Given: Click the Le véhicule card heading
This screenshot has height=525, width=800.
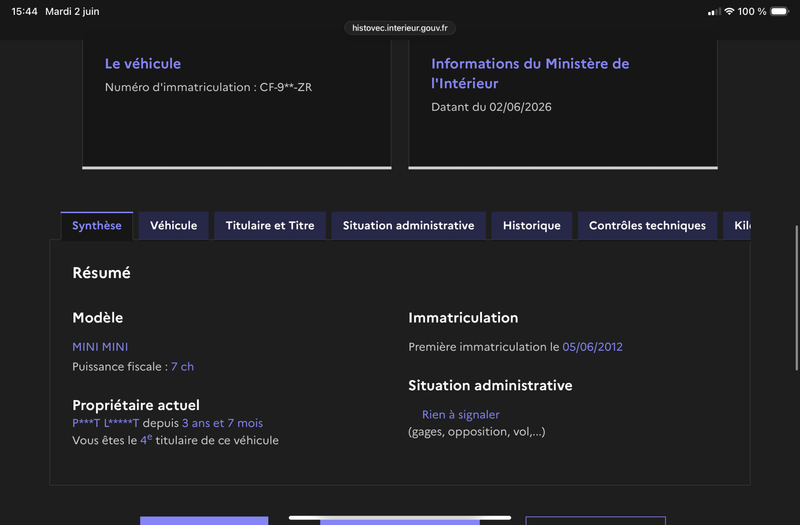Looking at the screenshot, I should coord(143,64).
